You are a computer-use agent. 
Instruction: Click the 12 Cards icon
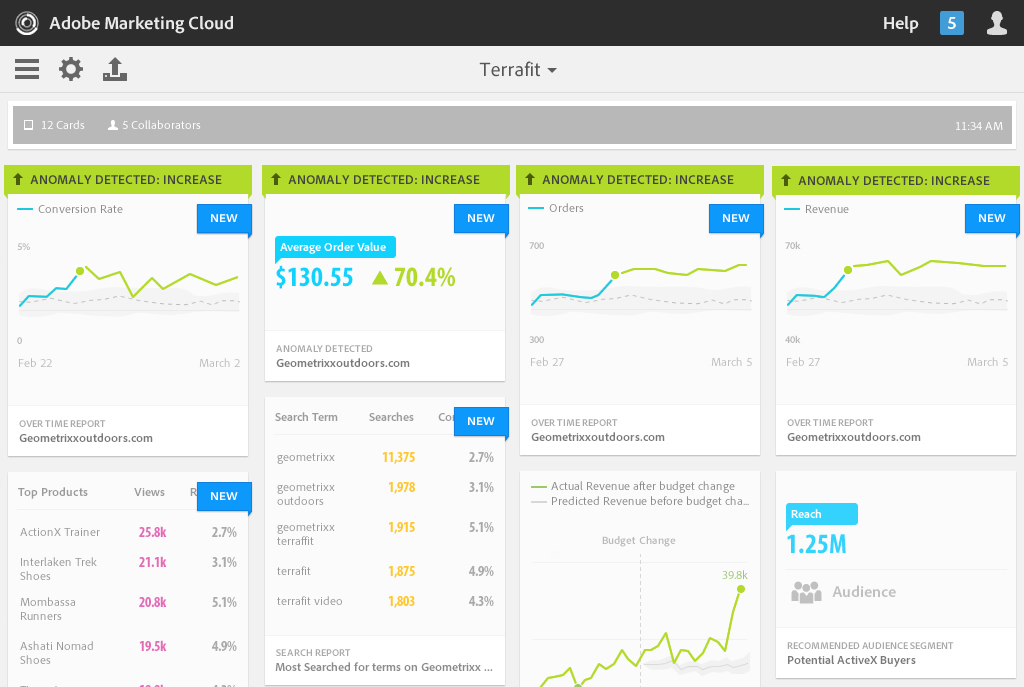(29, 126)
